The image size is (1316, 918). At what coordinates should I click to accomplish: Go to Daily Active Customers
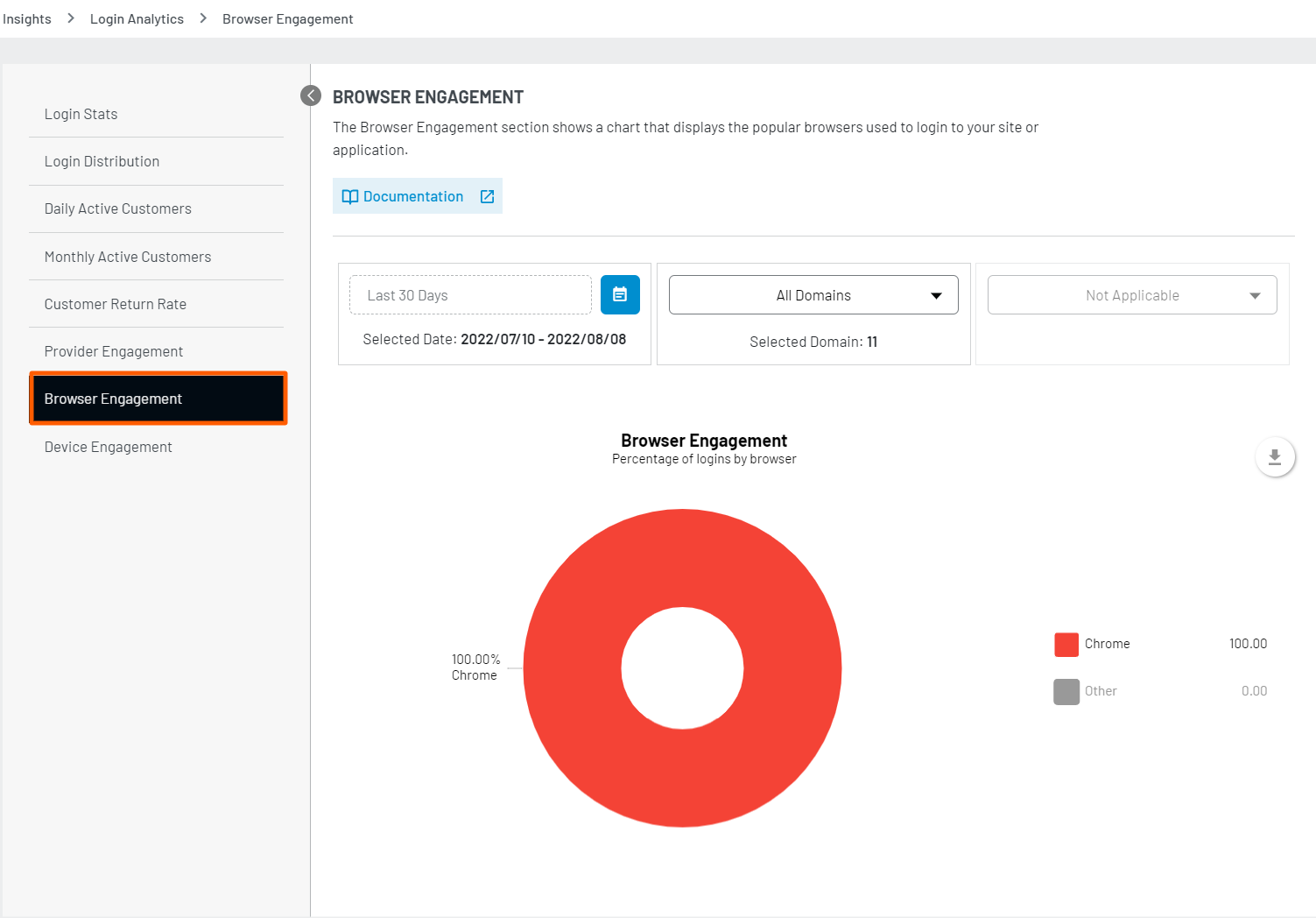click(x=117, y=208)
